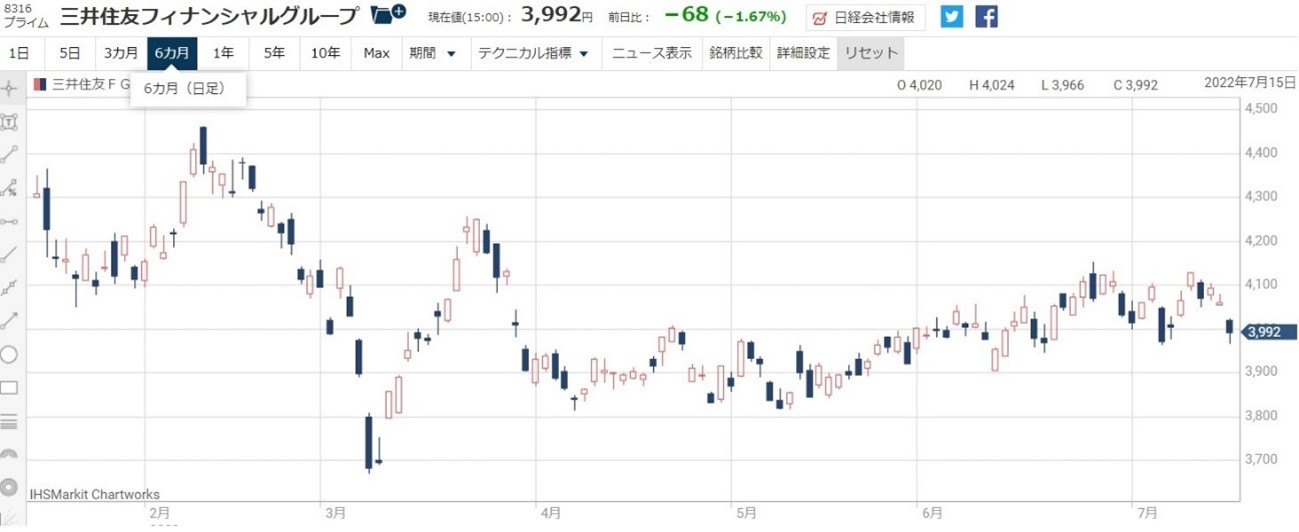The image size is (1299, 532).
Task: Select the arrow line drawing tool
Action: 10,321
